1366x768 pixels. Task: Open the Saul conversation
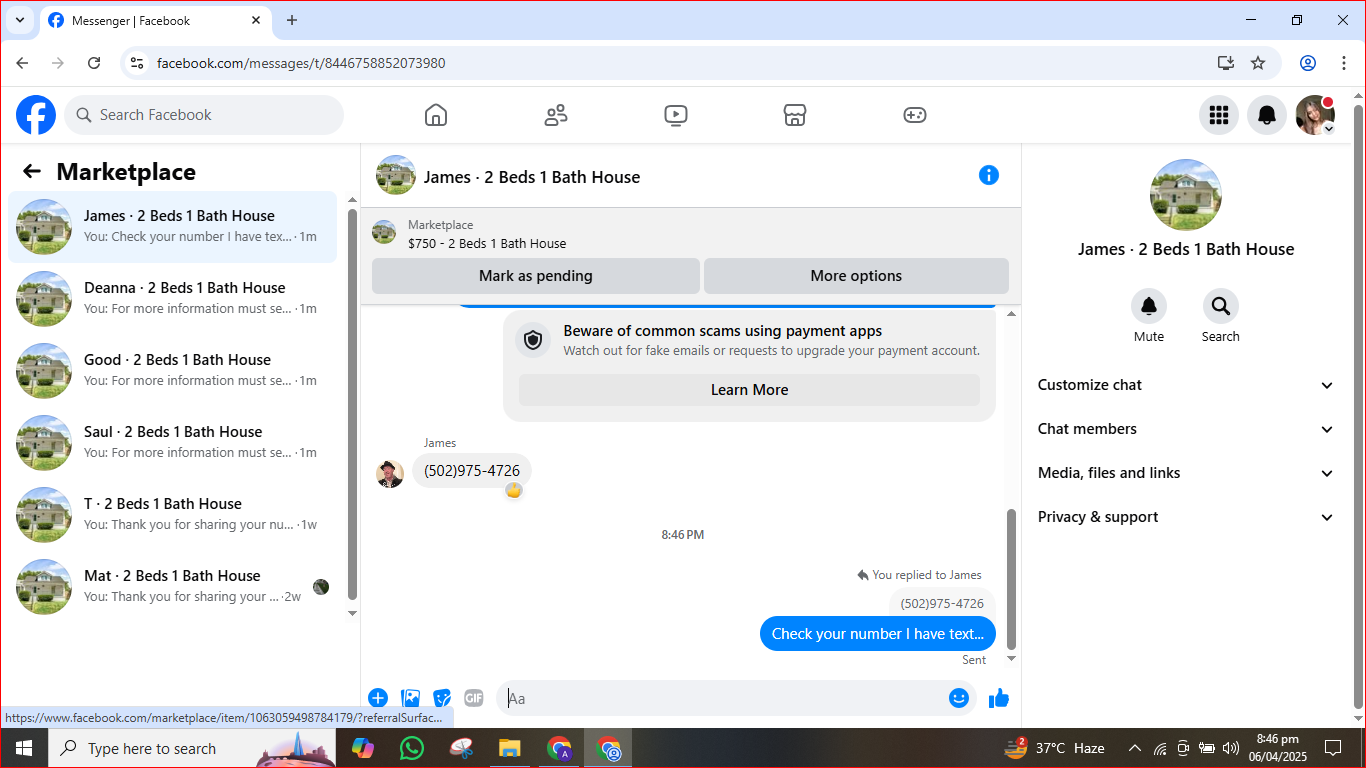(173, 443)
